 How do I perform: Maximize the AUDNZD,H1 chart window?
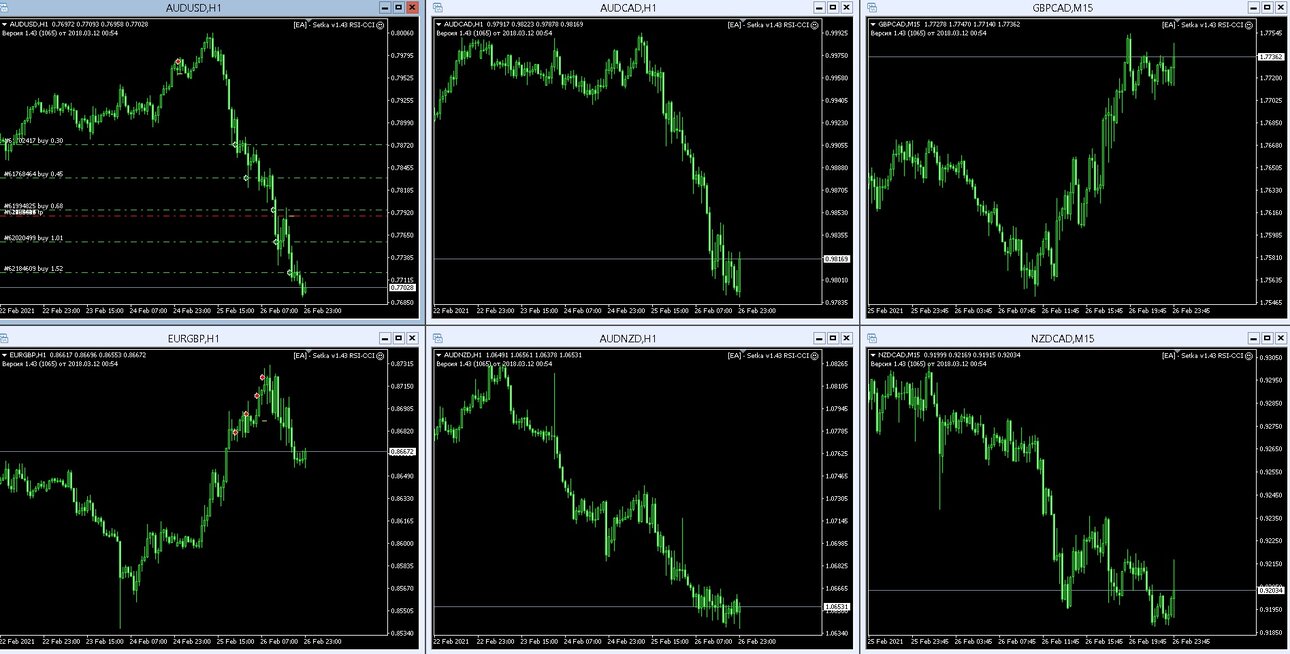coord(831,338)
